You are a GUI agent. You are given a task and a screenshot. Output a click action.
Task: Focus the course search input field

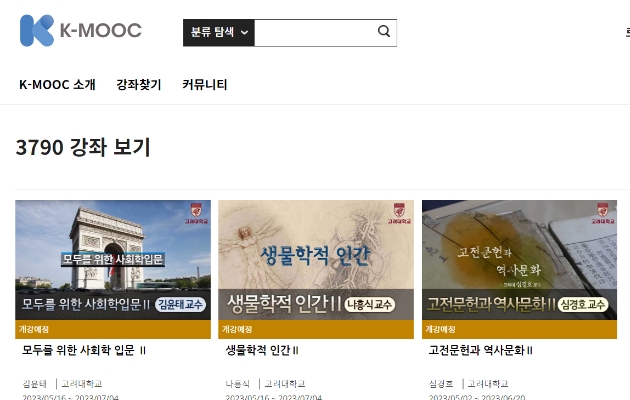click(x=315, y=33)
